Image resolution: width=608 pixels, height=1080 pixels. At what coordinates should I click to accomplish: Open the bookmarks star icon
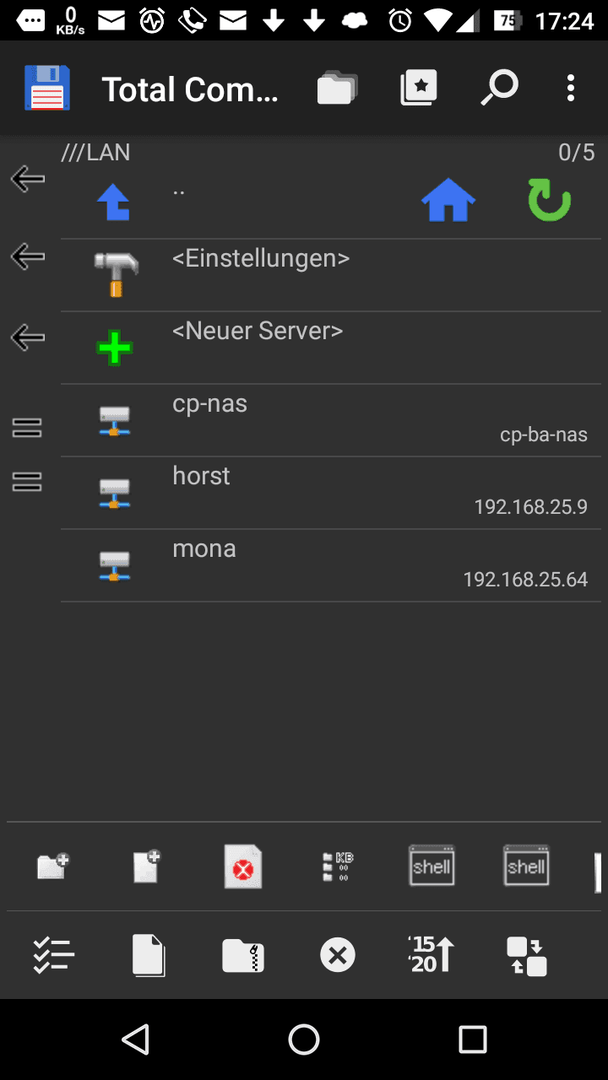click(x=419, y=88)
